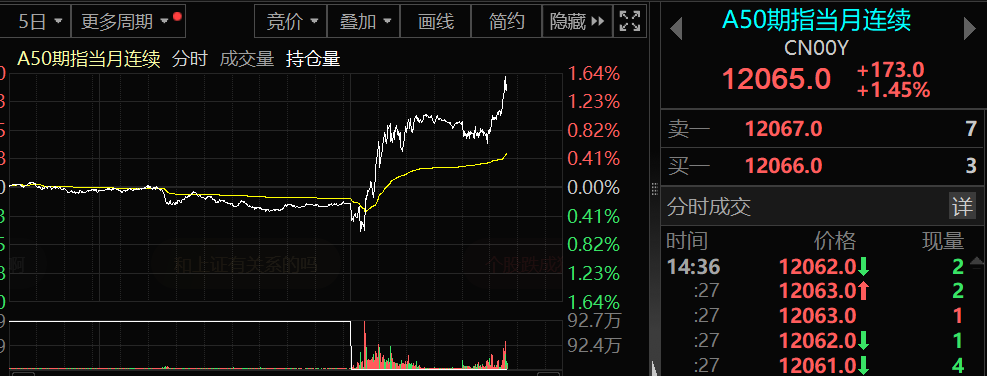
Task: Toggle the 持仓量 open interest indicator
Action: [313, 59]
